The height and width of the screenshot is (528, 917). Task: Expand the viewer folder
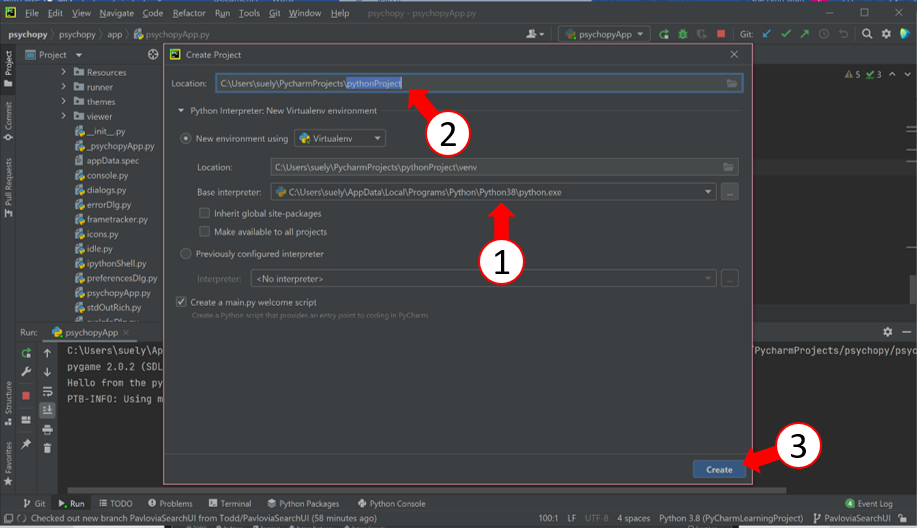(x=64, y=116)
